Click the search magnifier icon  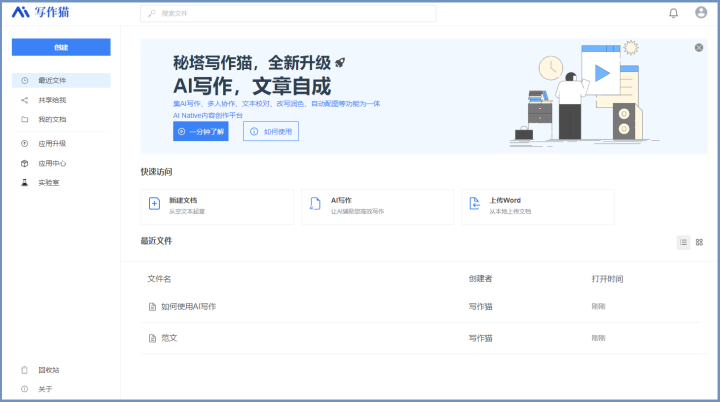[152, 13]
